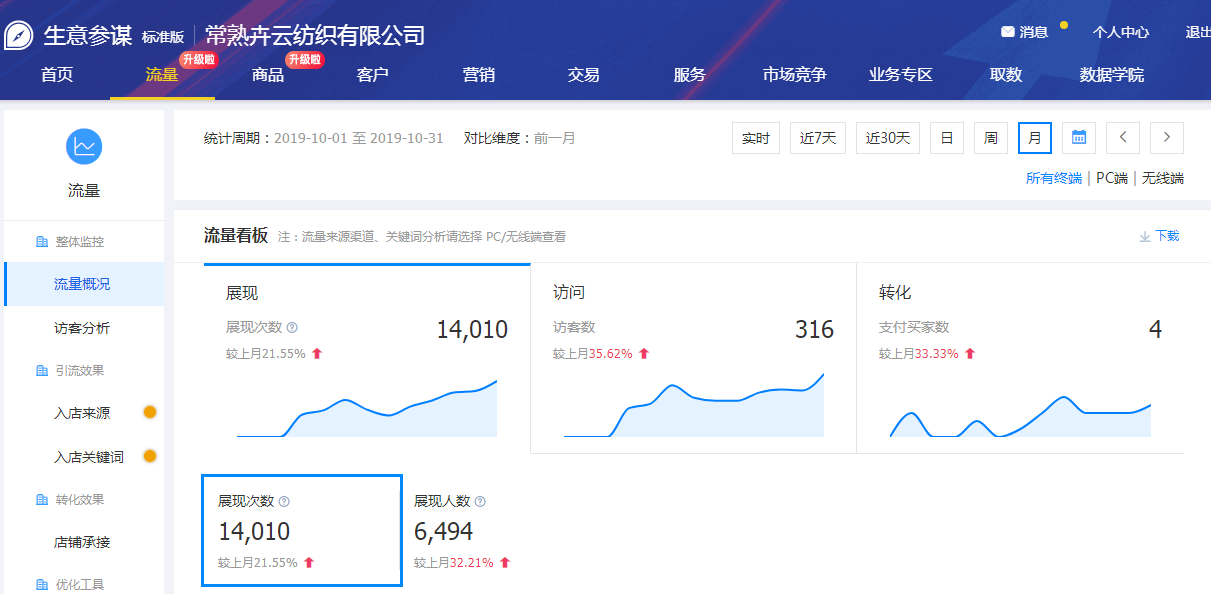This screenshot has width=1211, height=594.
Task: Select the 流量 tab
Action: [162, 75]
